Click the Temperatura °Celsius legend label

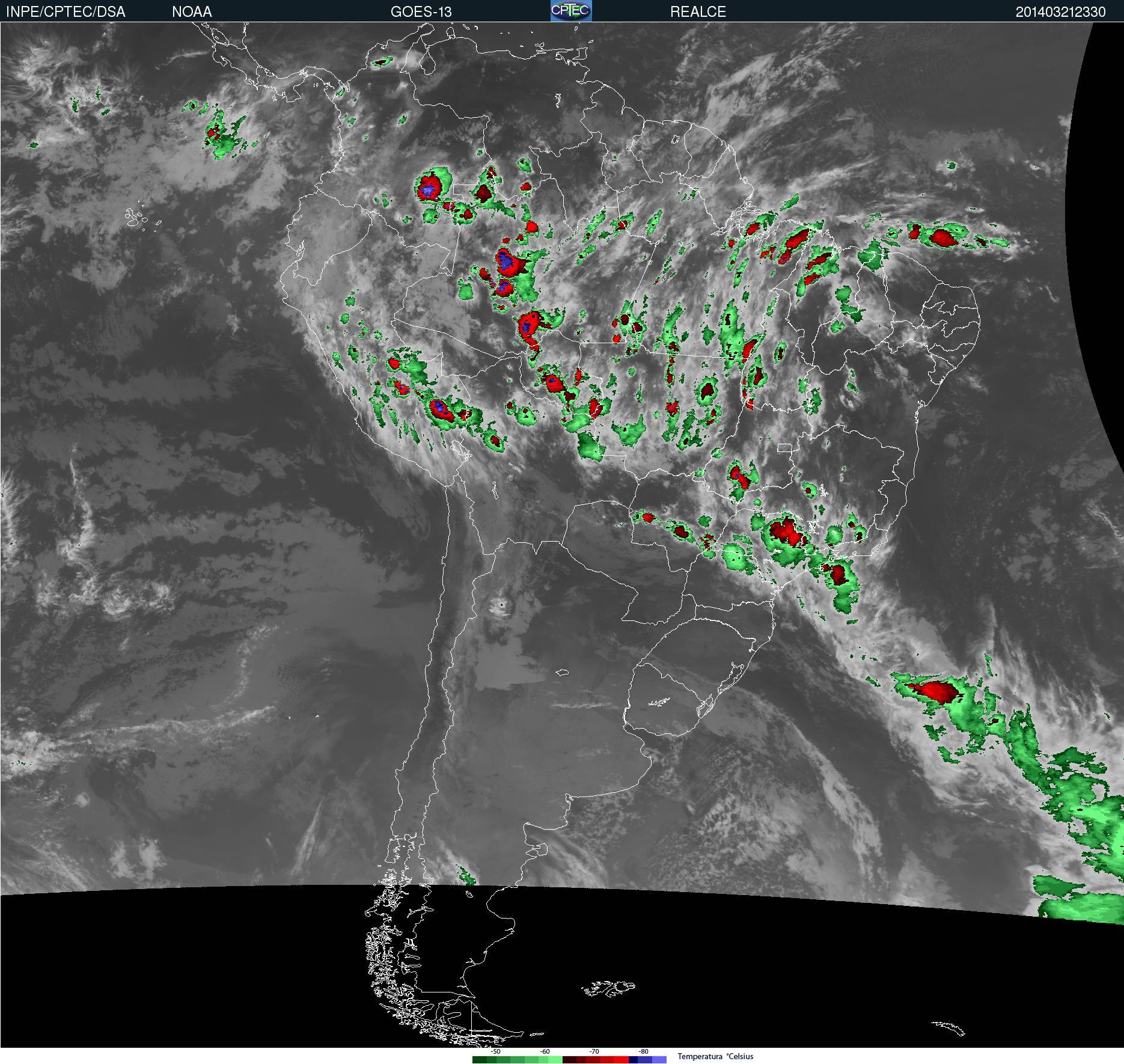point(715,1056)
